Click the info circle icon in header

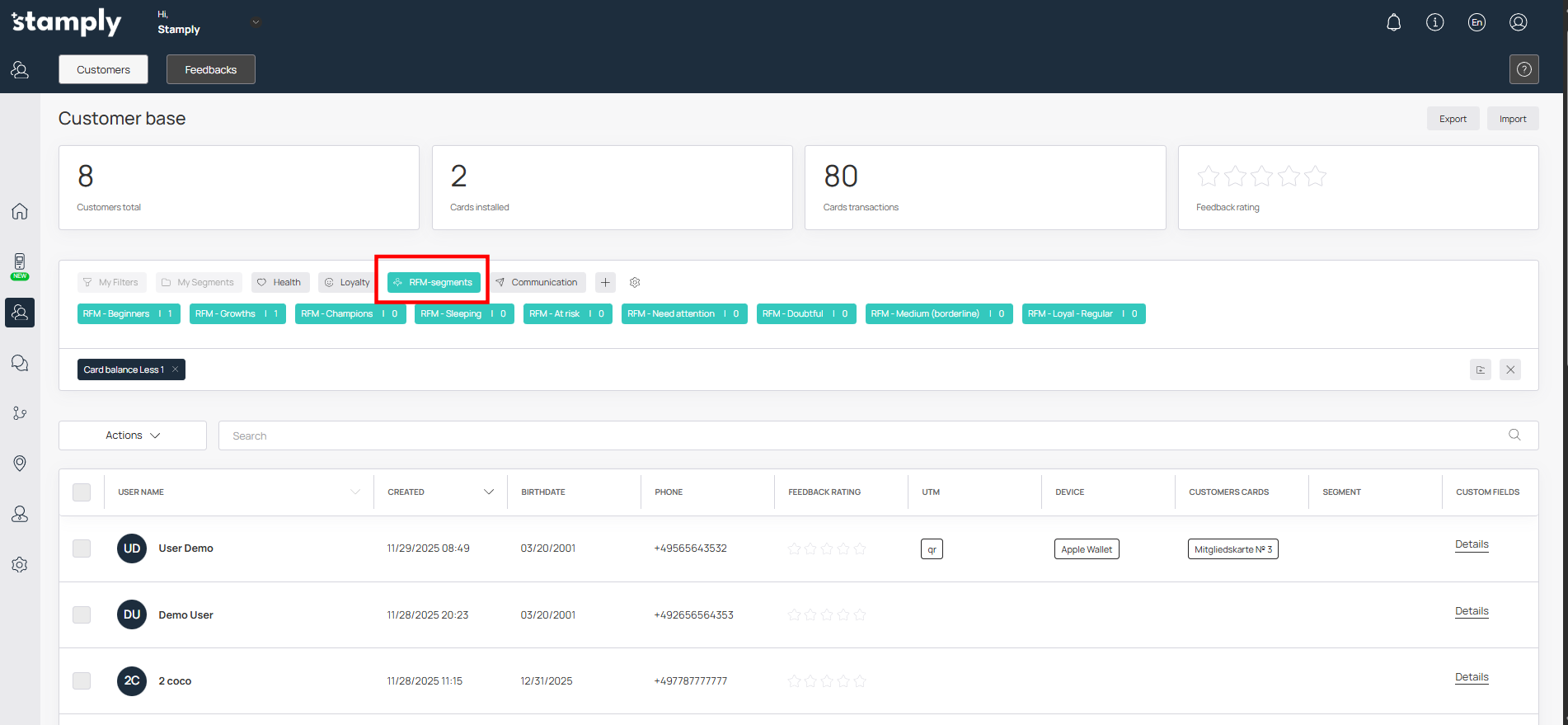[1434, 22]
